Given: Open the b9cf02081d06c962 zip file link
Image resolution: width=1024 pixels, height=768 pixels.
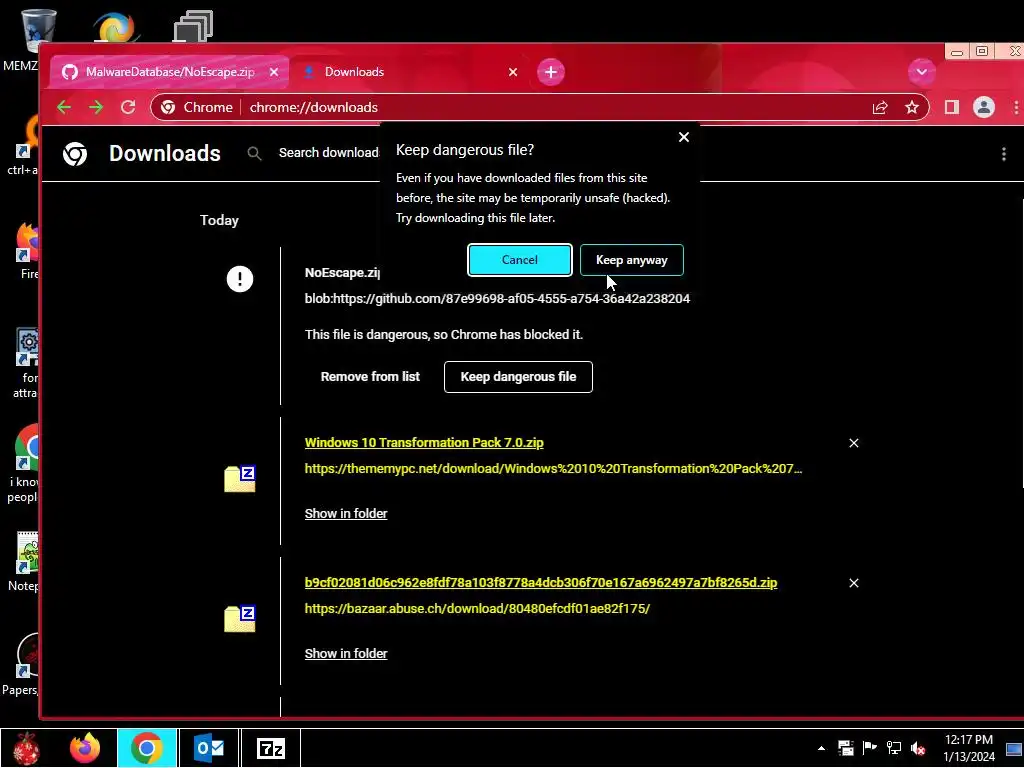Looking at the screenshot, I should (x=541, y=583).
